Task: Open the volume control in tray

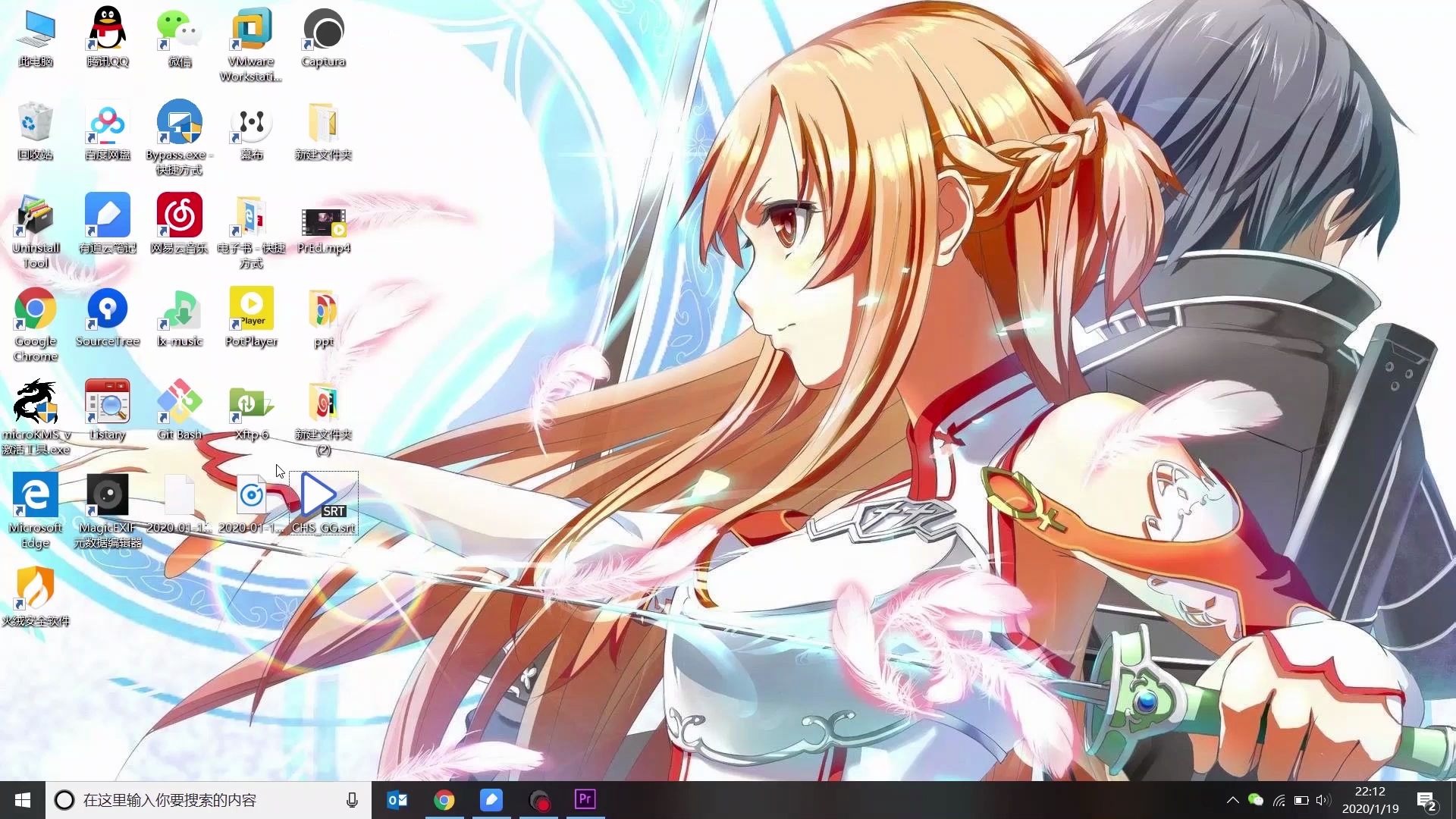Action: pos(1323,800)
